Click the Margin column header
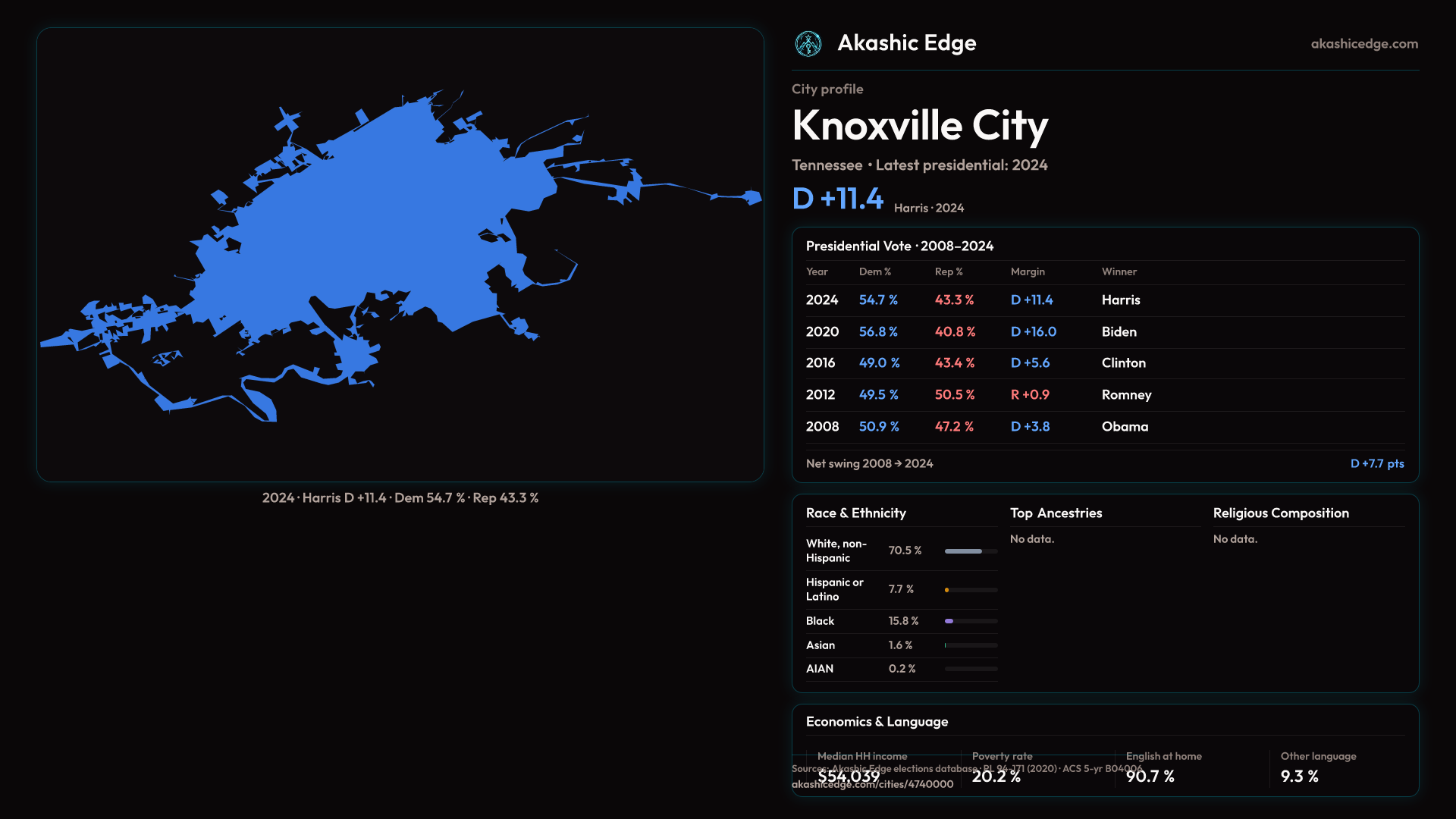Viewport: 1456px width, 819px height. pyautogui.click(x=1027, y=272)
